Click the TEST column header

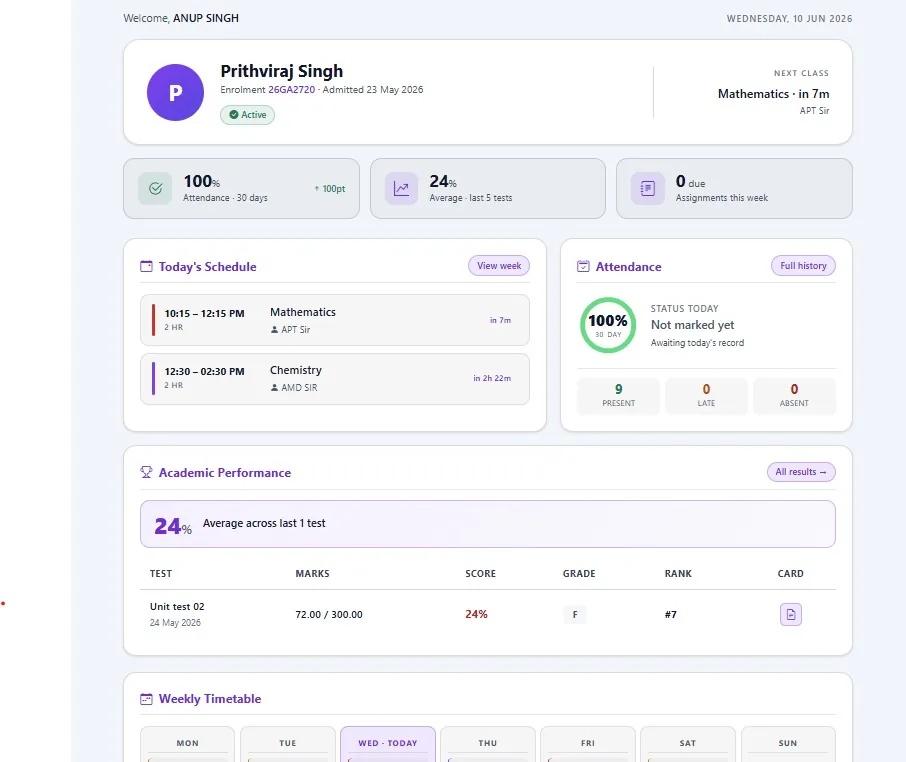click(161, 574)
